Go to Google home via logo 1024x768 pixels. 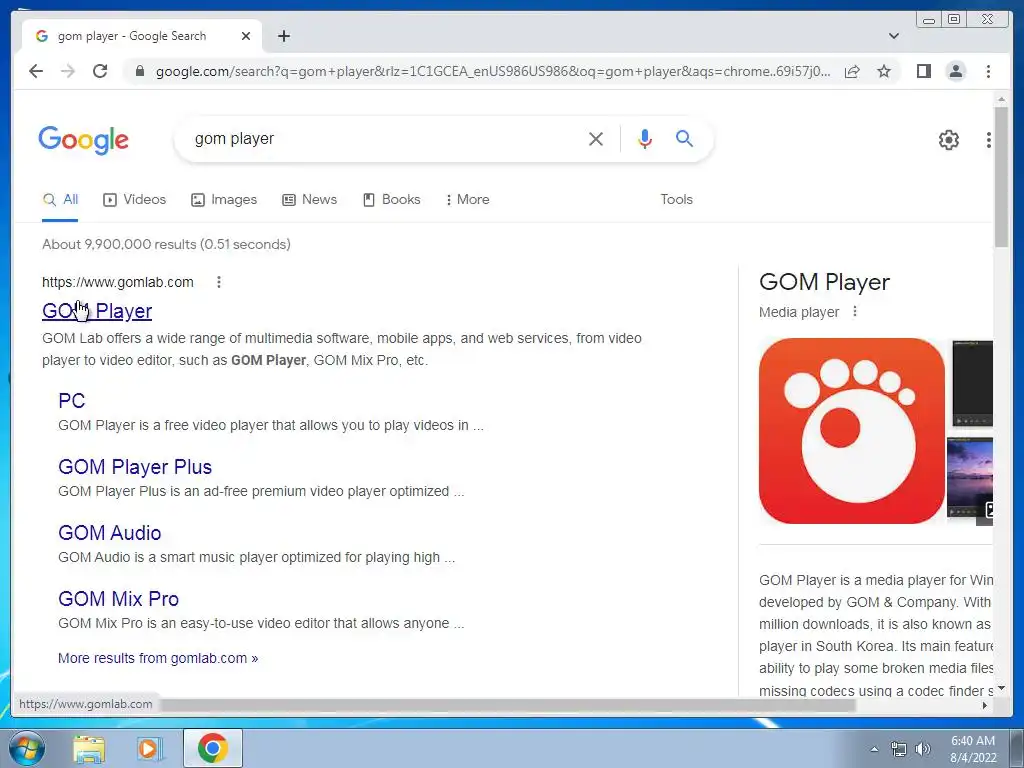[x=84, y=140]
